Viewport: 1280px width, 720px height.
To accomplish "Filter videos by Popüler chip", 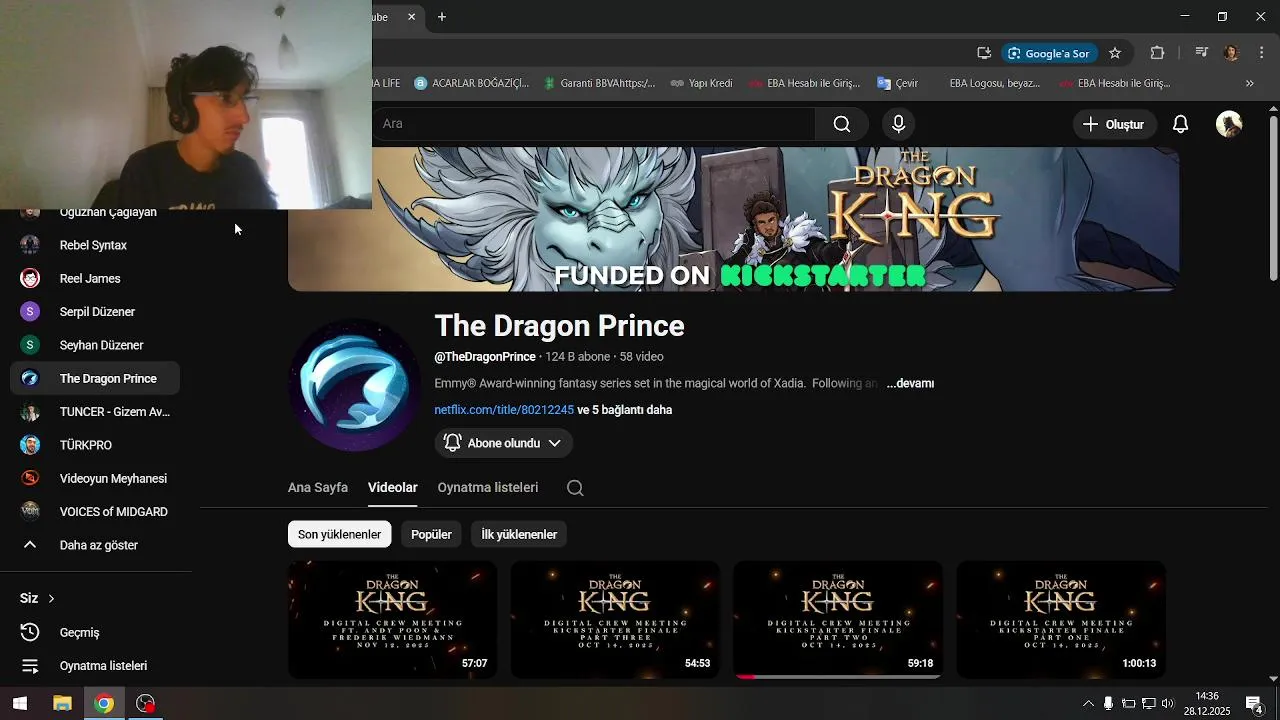I will [431, 535].
